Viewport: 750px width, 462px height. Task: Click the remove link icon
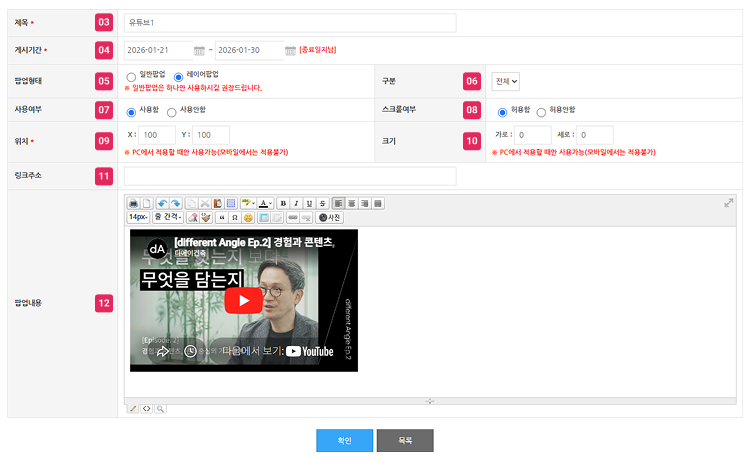click(x=306, y=218)
